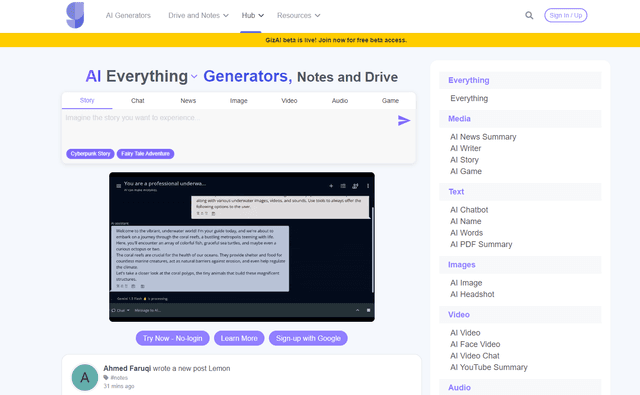Switch to the Game tab
This screenshot has width=640, height=395.
[390, 101]
